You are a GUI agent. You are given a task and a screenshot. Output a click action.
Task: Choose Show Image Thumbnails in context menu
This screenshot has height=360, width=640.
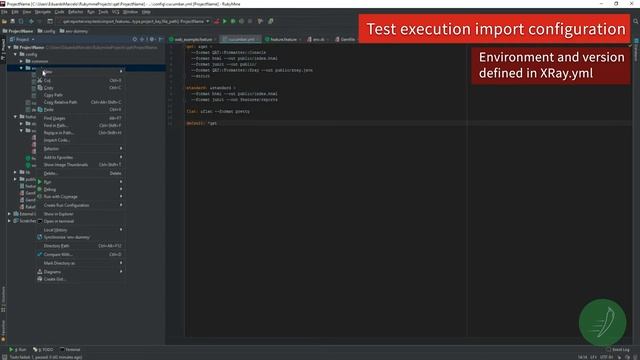click(80, 165)
